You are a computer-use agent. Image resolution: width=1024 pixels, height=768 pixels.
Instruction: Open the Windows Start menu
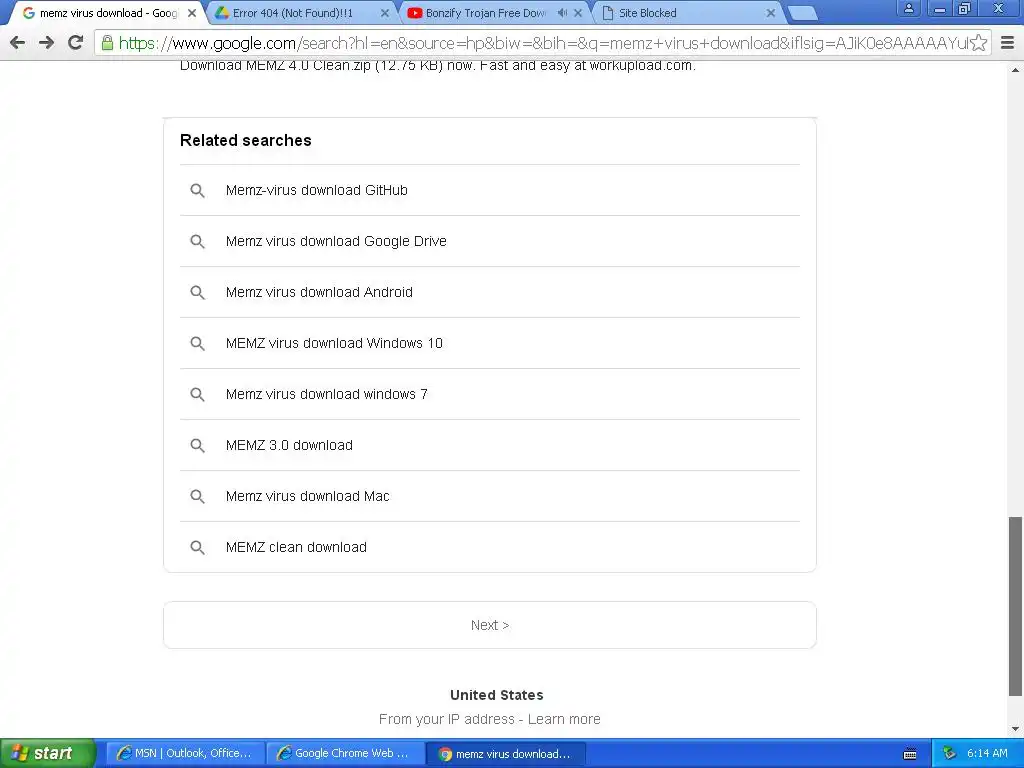(47, 753)
